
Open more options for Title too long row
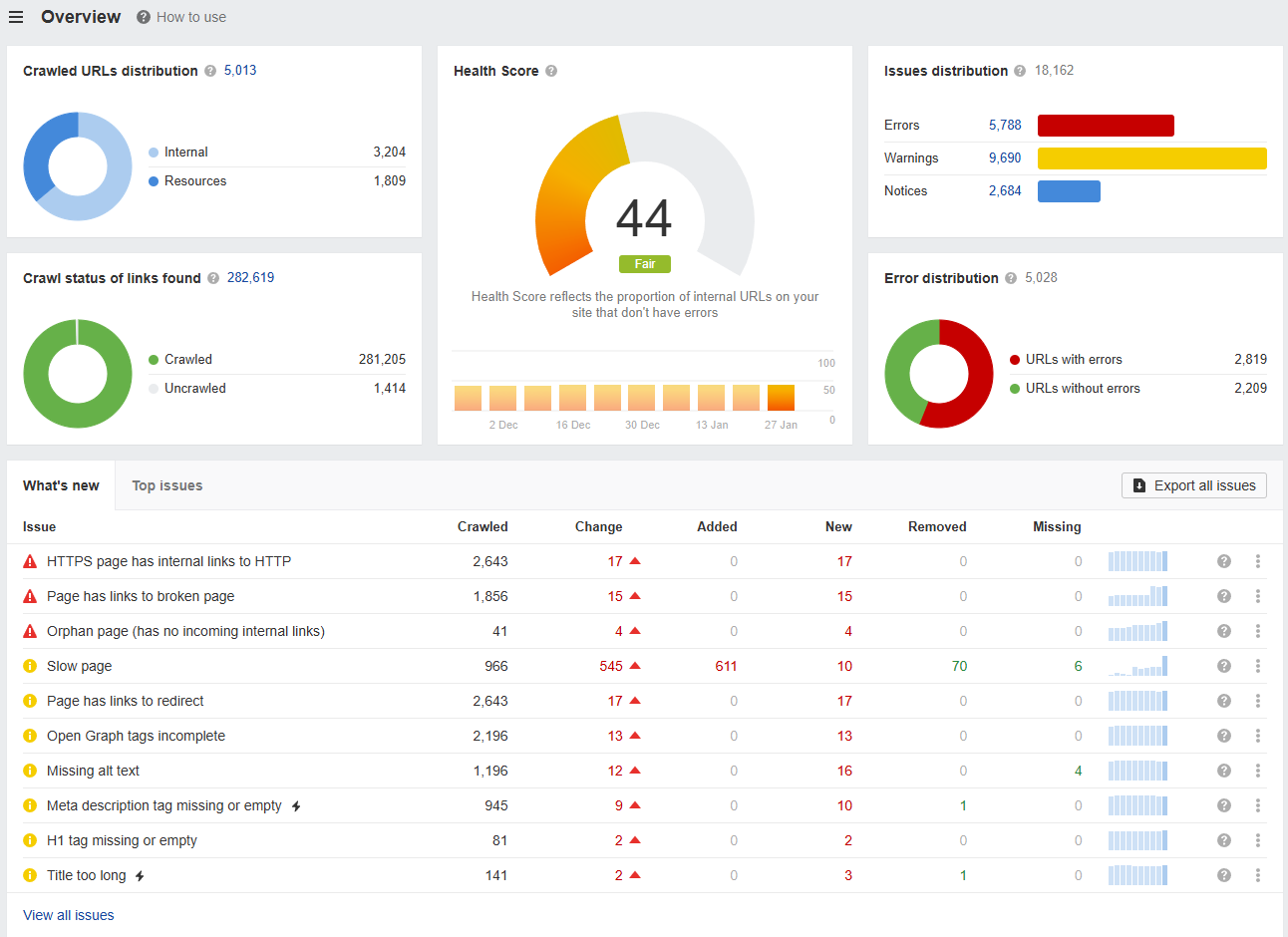point(1258,875)
